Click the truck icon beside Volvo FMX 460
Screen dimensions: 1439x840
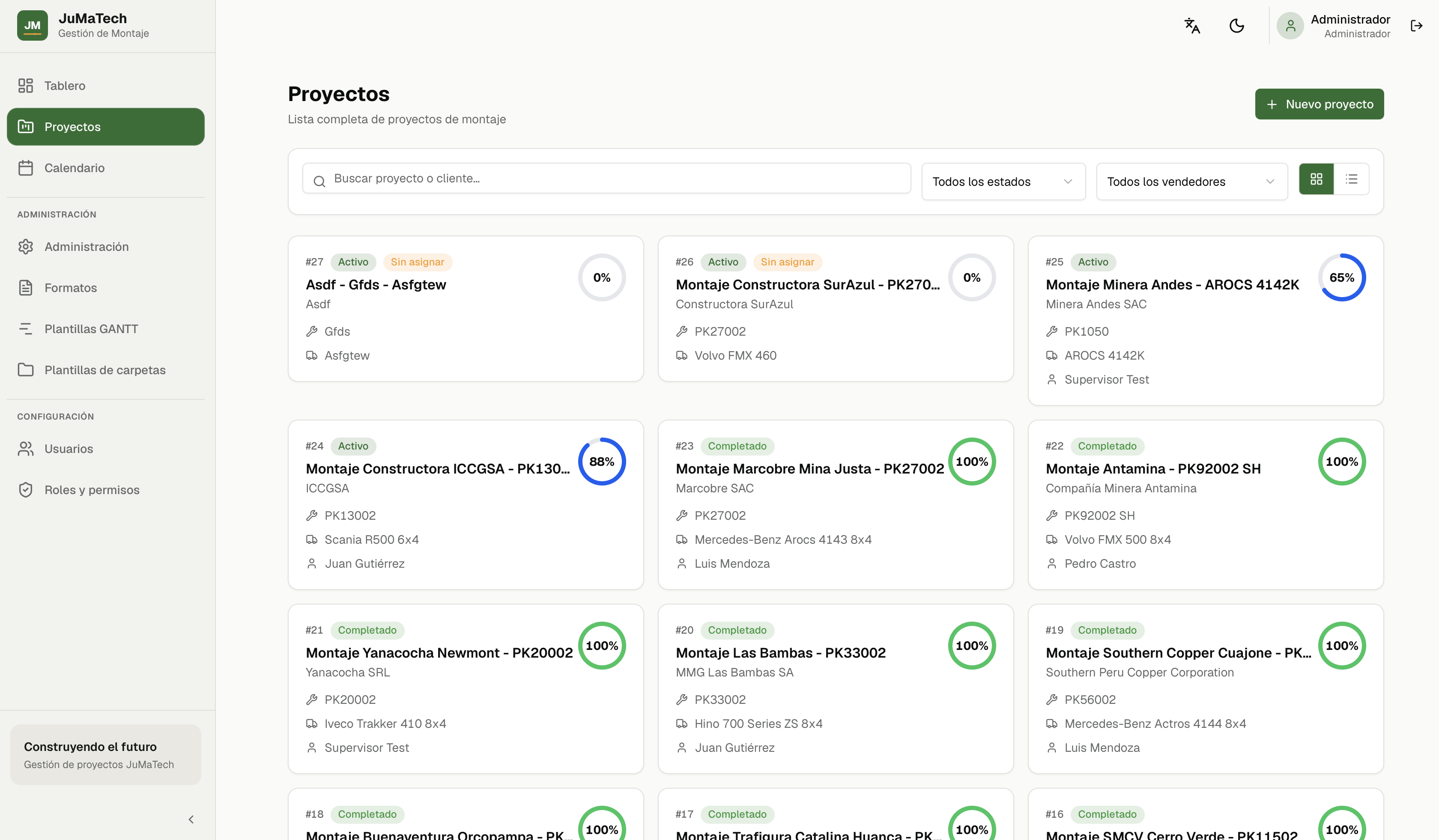[682, 355]
